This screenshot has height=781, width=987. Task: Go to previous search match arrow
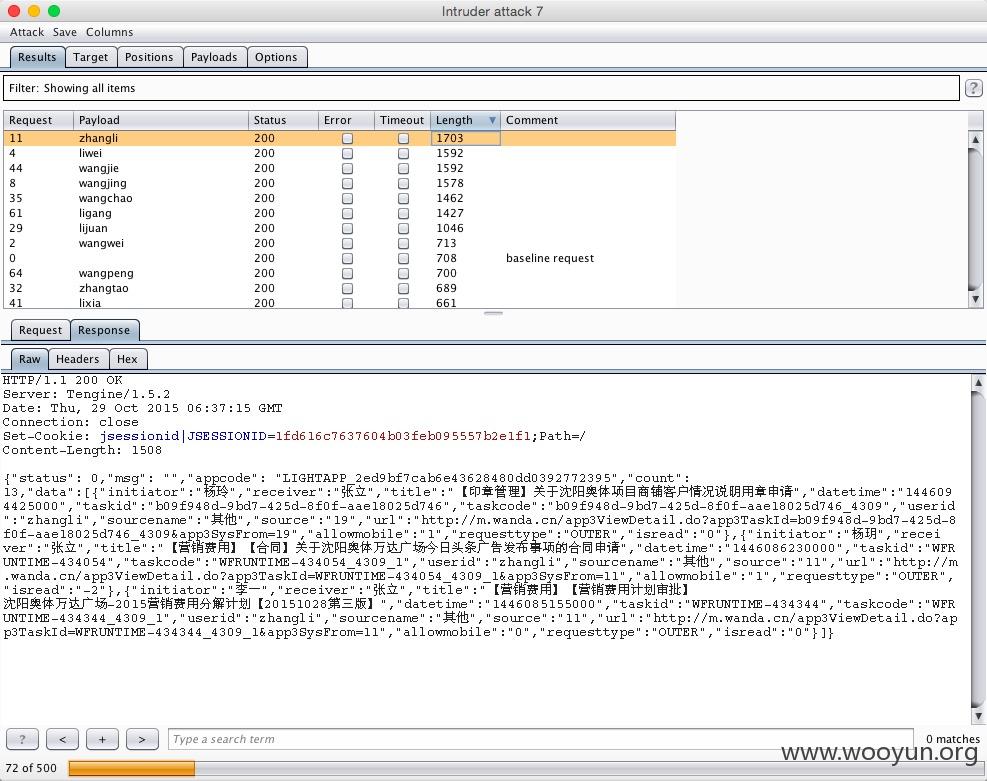pyautogui.click(x=62, y=739)
